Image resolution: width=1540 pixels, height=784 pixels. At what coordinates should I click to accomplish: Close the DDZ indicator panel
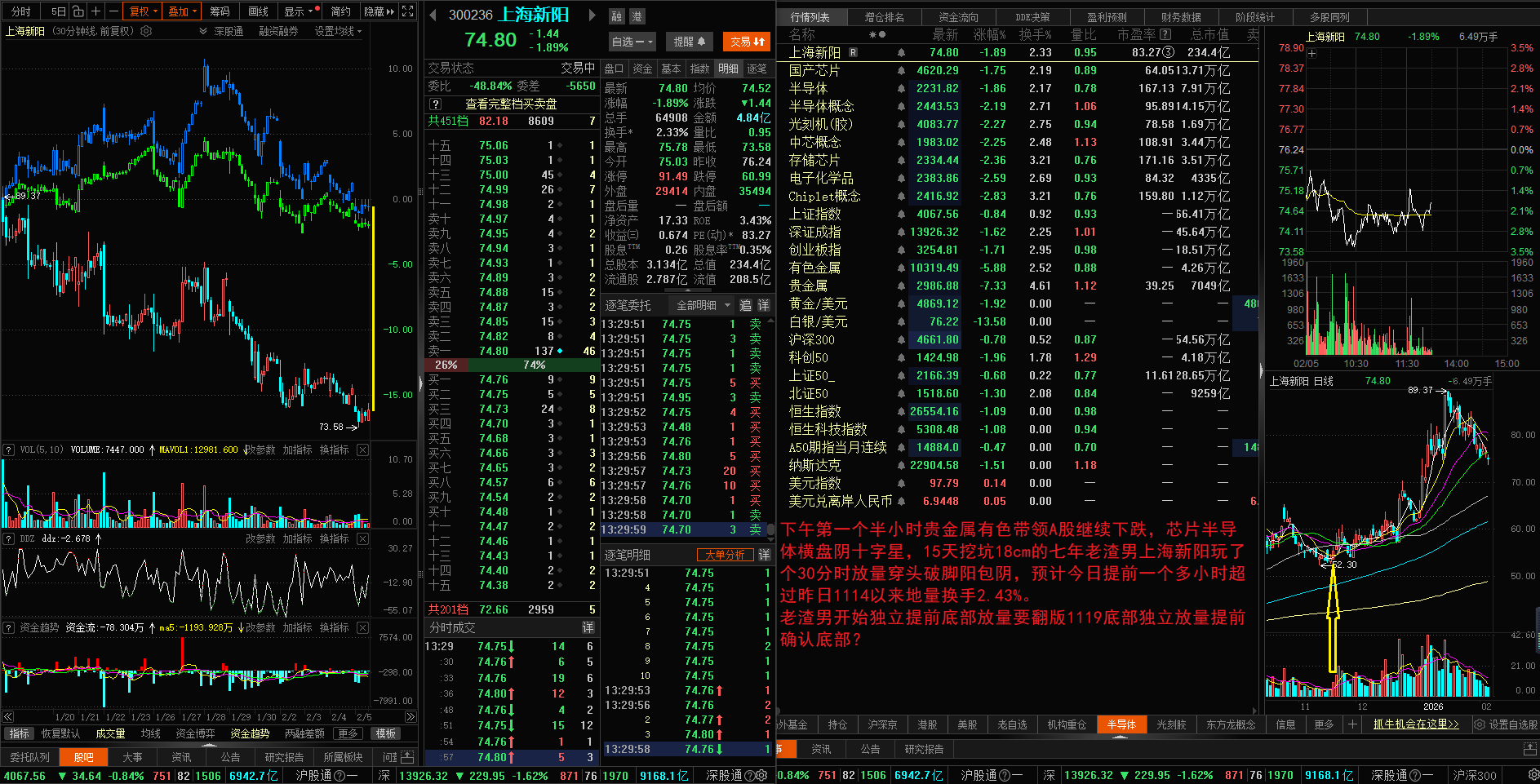pyautogui.click(x=362, y=538)
